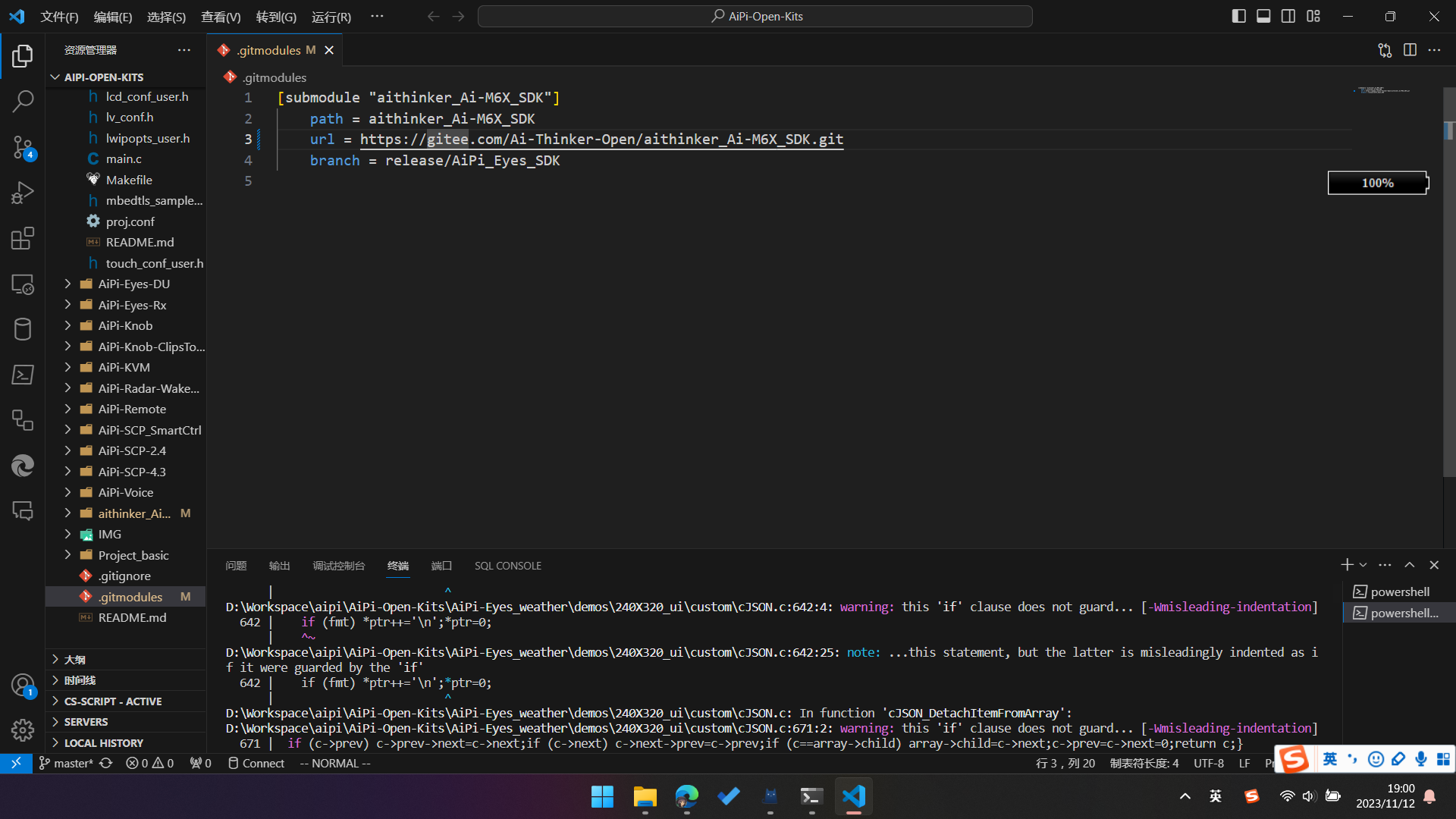This screenshot has width=1456, height=819.
Task: Close the bottom terminal panel
Action: [1434, 565]
